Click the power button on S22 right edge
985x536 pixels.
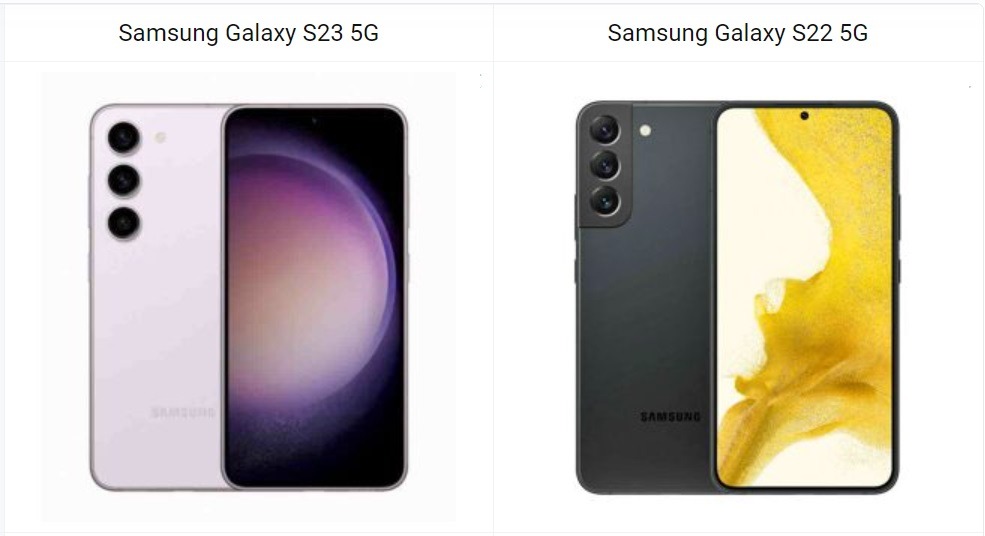click(900, 271)
